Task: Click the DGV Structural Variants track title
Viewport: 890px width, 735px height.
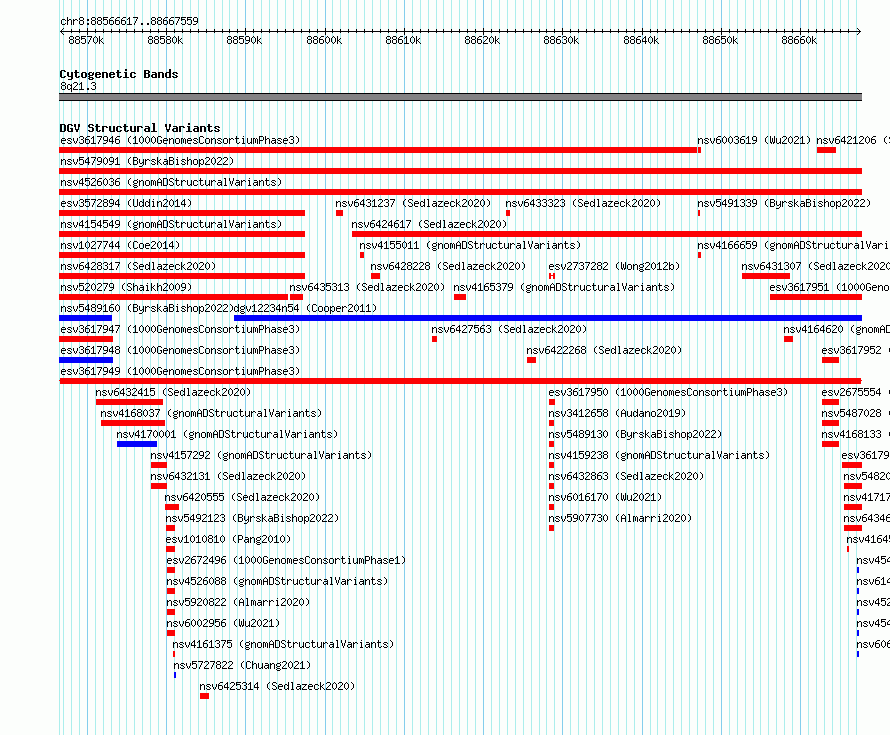Action: [140, 128]
